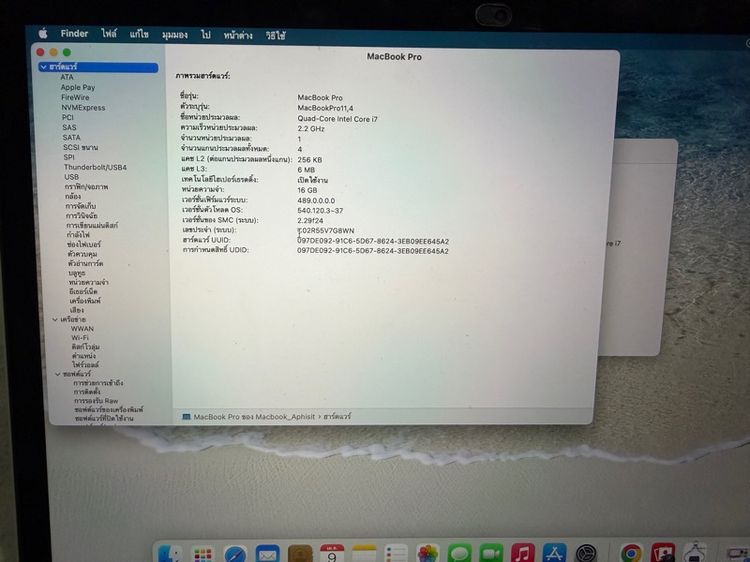Viewport: 750px width, 562px height.
Task: Open Messages from the Dock
Action: (460, 554)
